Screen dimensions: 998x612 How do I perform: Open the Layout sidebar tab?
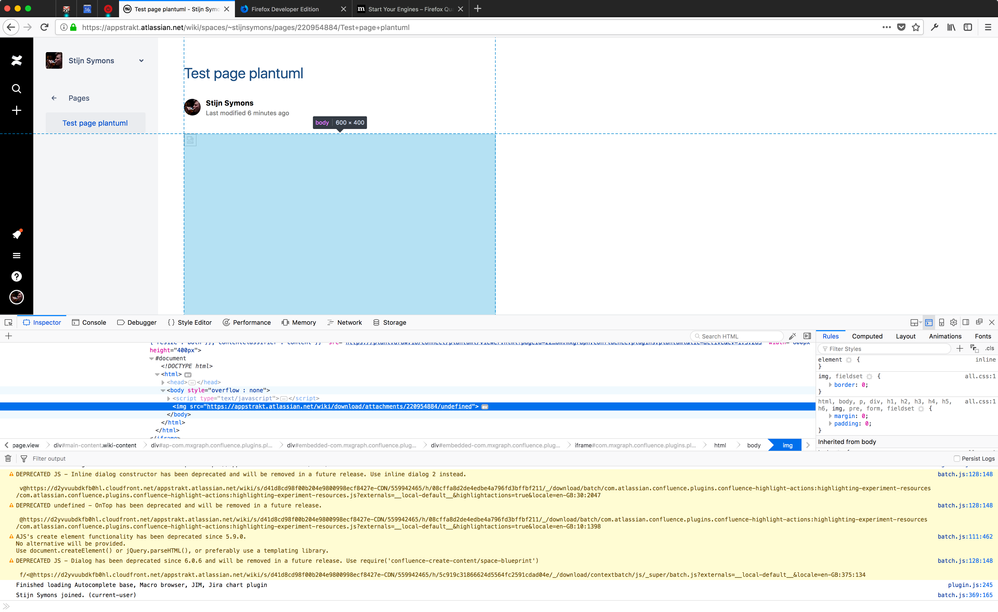point(905,336)
